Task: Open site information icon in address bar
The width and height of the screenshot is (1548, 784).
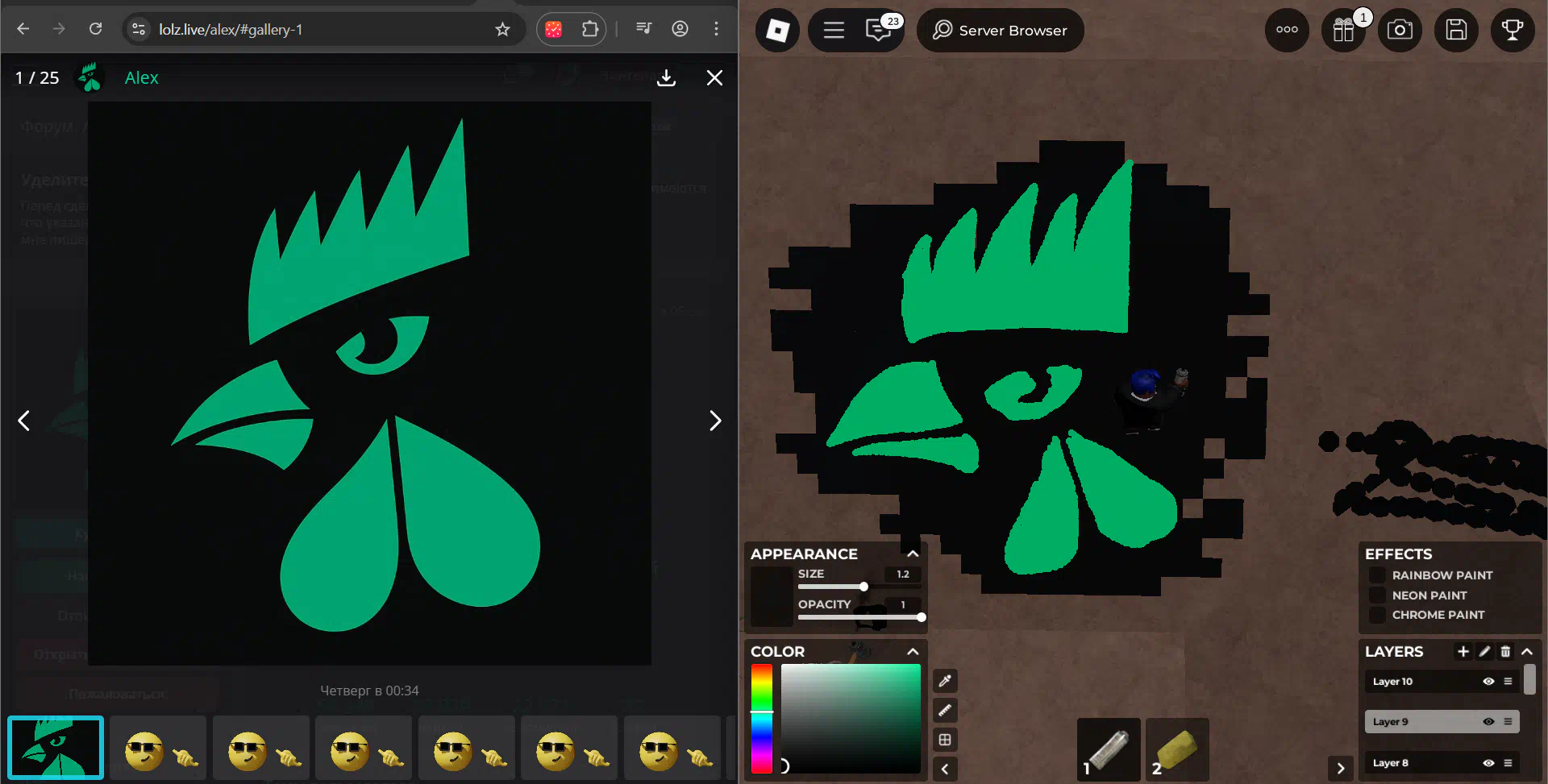Action: (x=139, y=29)
